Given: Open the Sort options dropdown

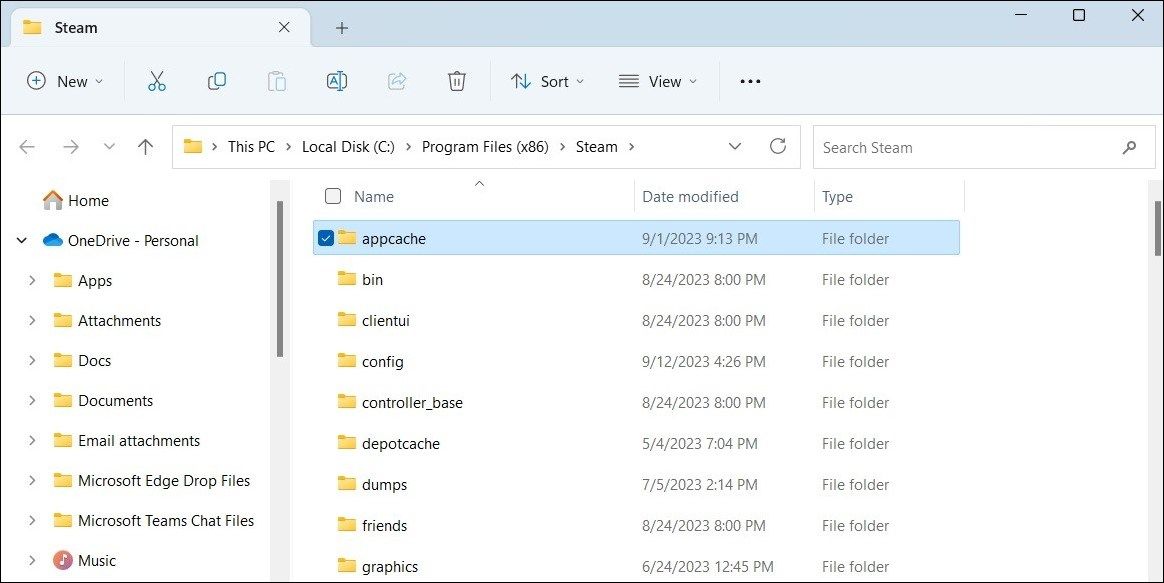Looking at the screenshot, I should tap(547, 81).
